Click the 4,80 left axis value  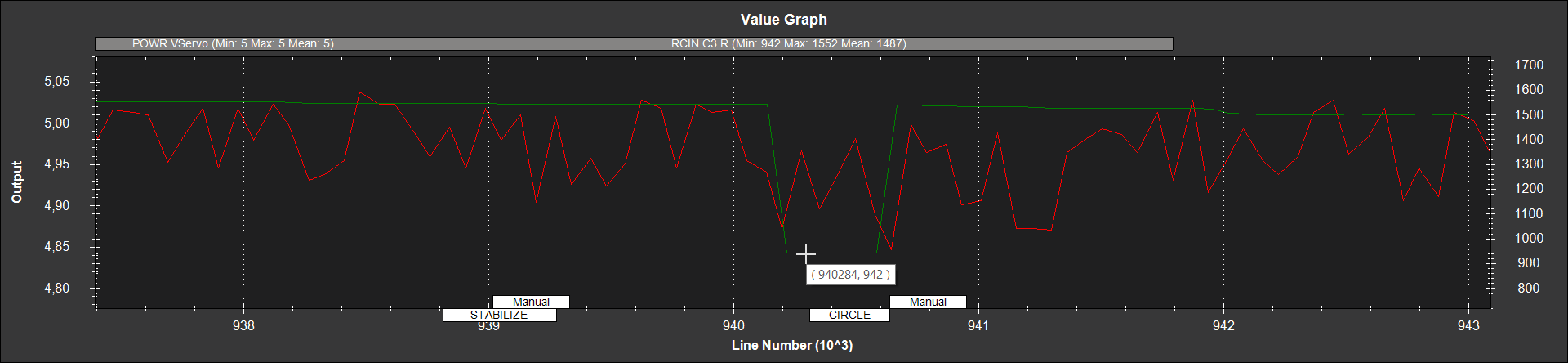(x=57, y=289)
